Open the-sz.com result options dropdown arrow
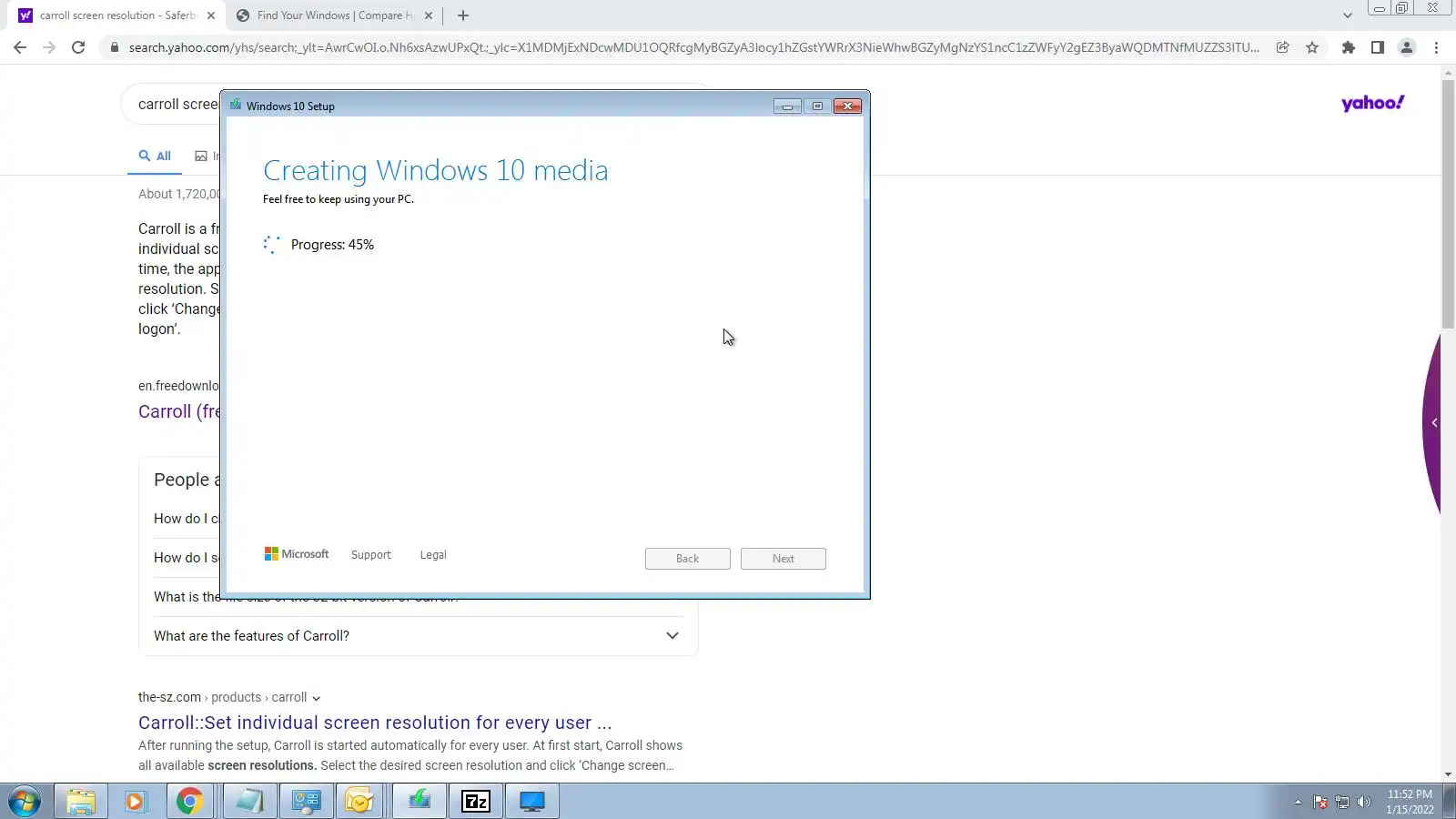This screenshot has width=1456, height=819. click(x=316, y=699)
